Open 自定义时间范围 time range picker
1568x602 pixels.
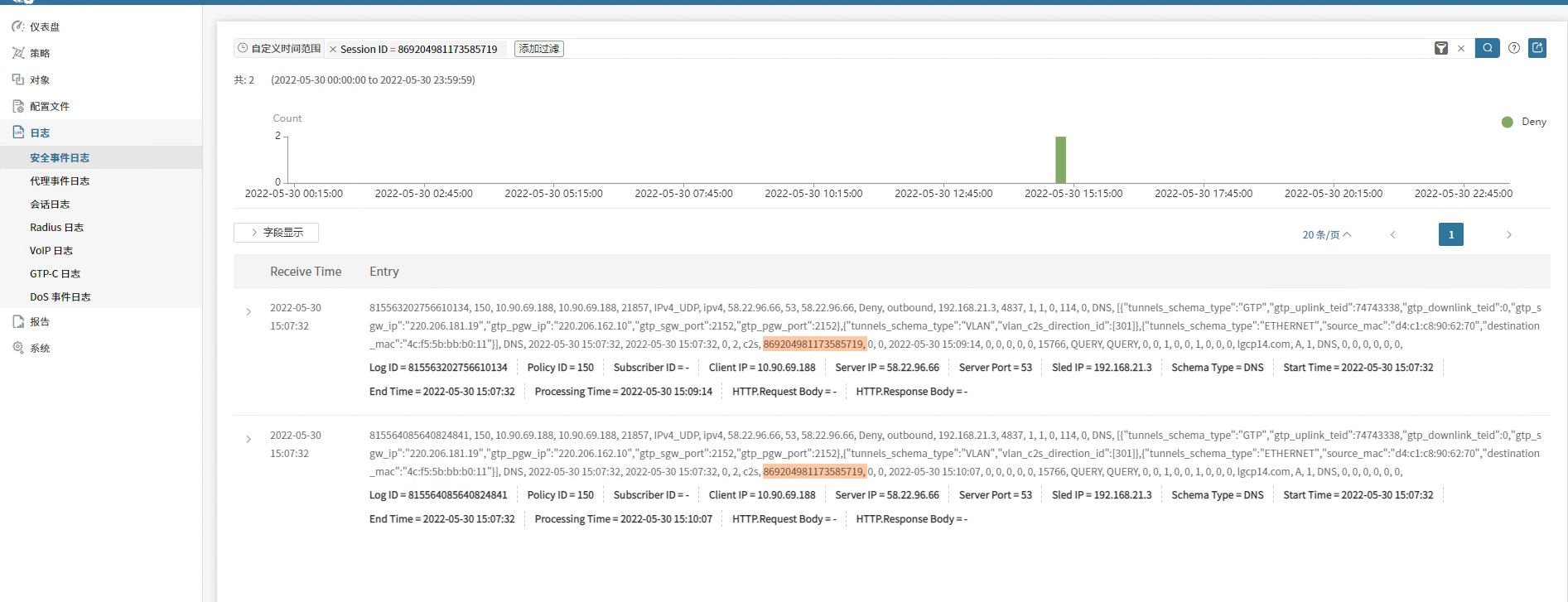pyautogui.click(x=279, y=49)
